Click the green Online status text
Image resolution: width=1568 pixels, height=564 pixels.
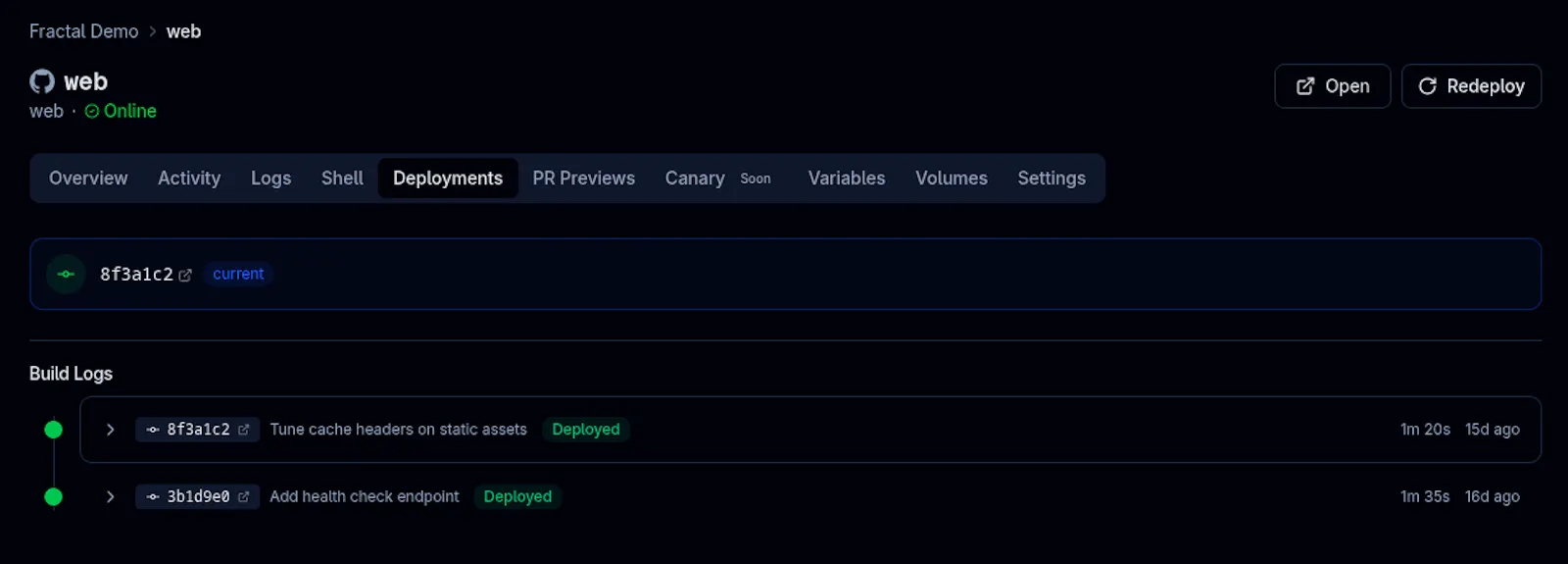[x=130, y=112]
